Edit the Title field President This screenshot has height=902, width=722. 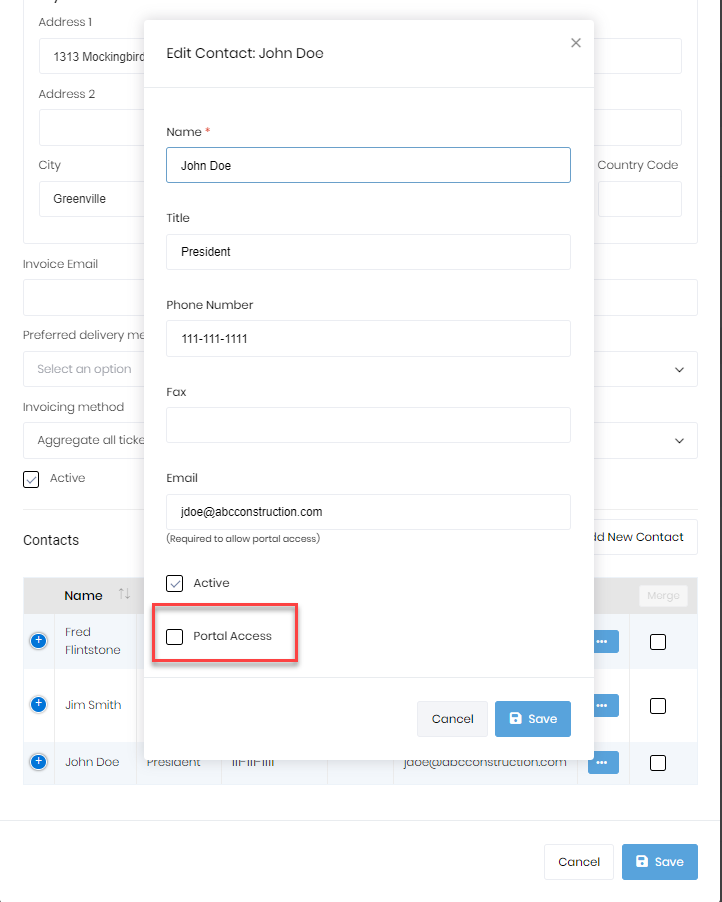[x=368, y=252]
